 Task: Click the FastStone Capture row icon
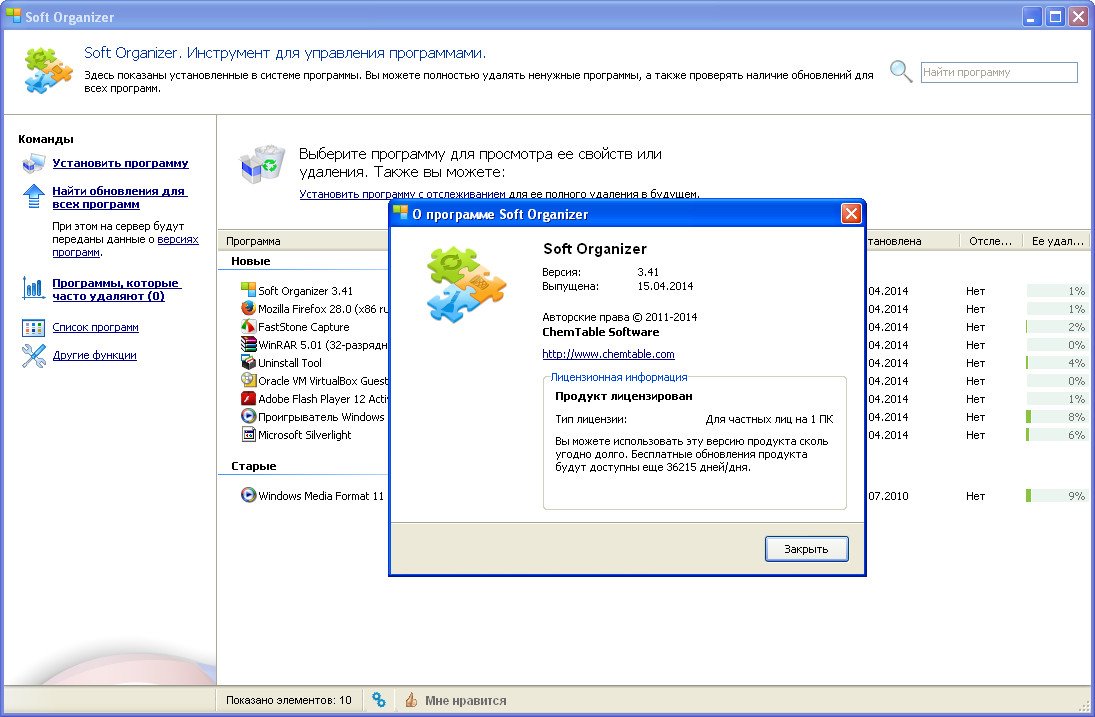coord(248,326)
